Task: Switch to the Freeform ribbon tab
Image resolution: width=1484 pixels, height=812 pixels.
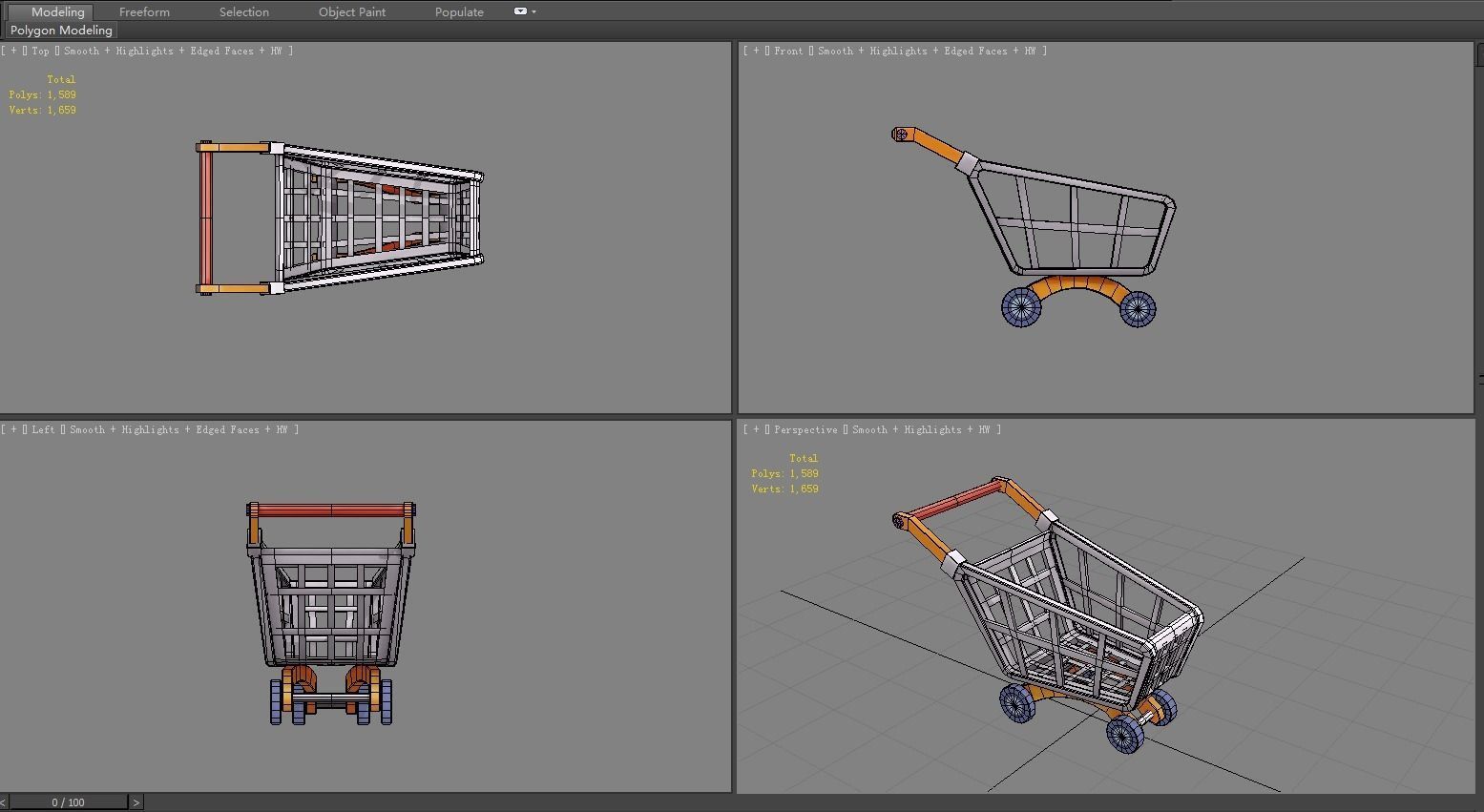Action: click(x=143, y=11)
